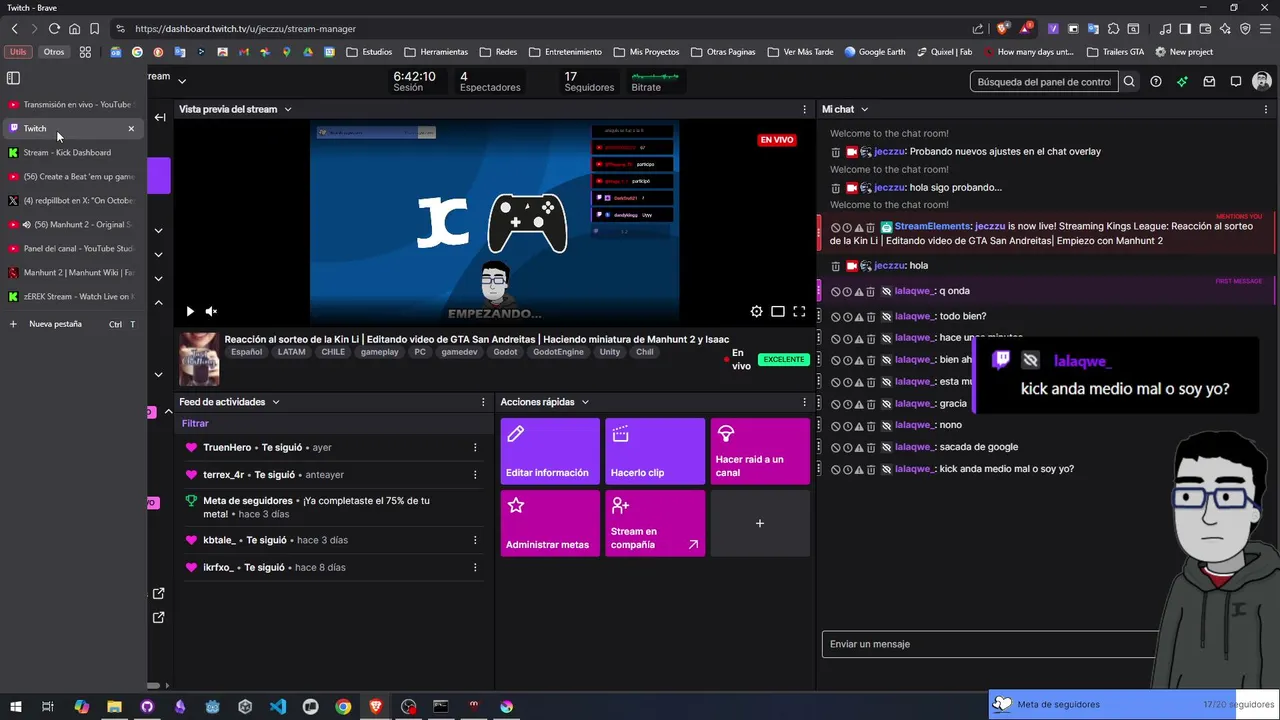The height and width of the screenshot is (720, 1280).
Task: Click the search button beside dashboard search
Action: click(x=1129, y=82)
